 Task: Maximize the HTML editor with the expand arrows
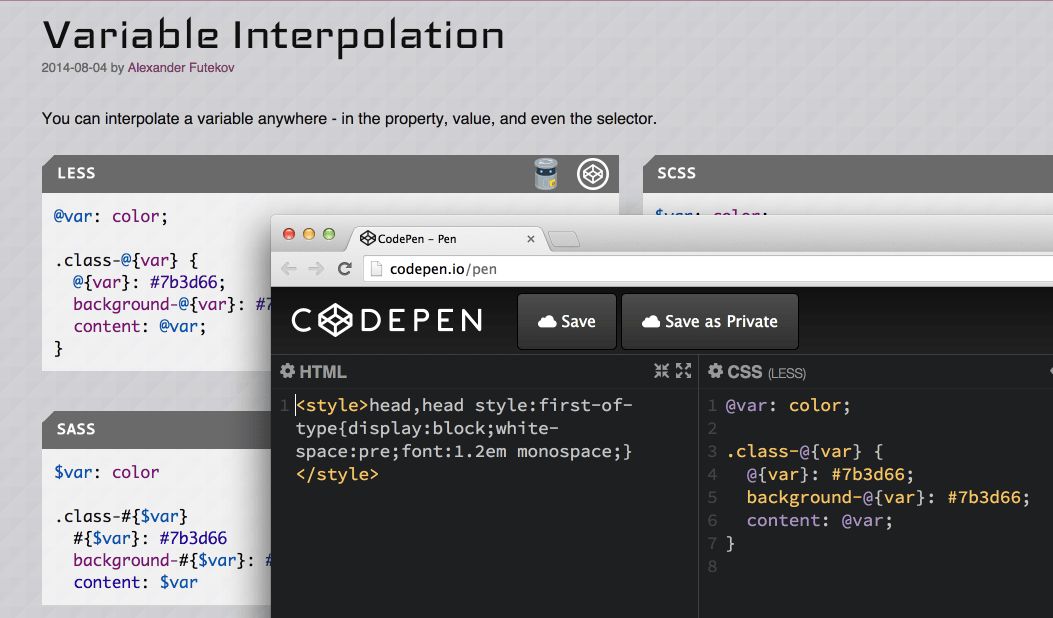tap(683, 371)
